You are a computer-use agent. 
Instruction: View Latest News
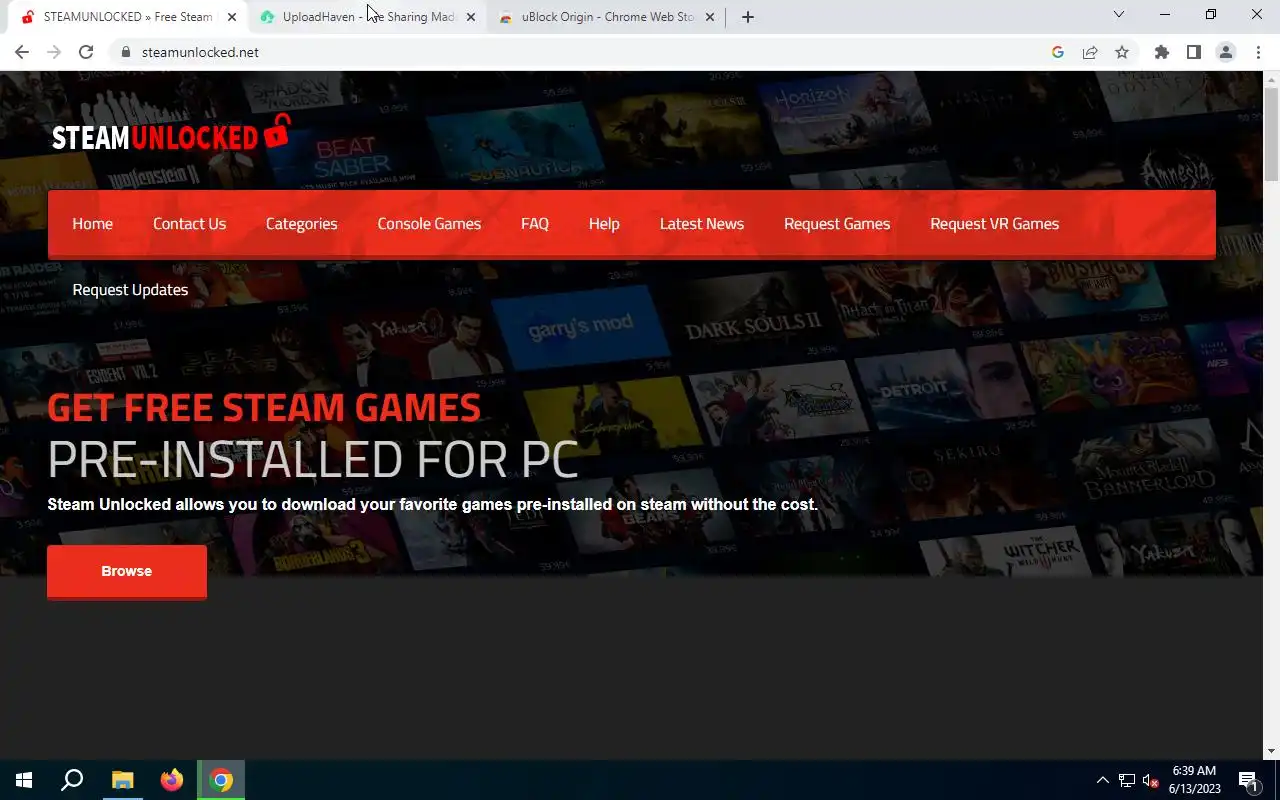tap(702, 224)
